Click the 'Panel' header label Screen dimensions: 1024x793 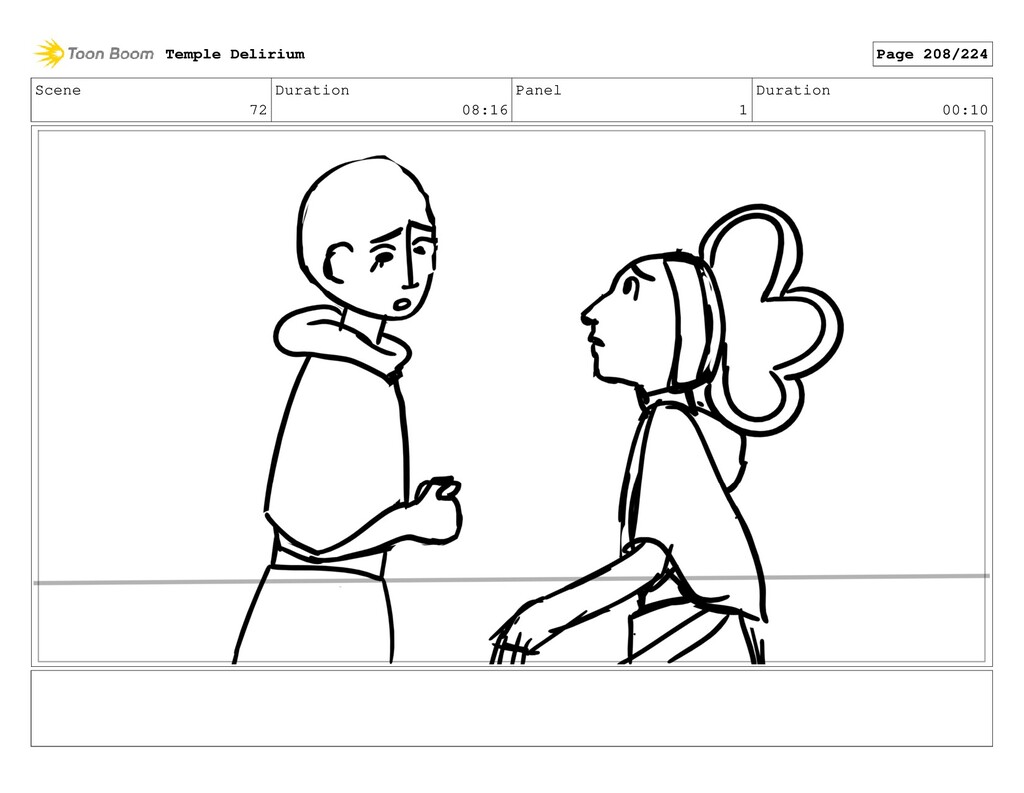click(538, 90)
